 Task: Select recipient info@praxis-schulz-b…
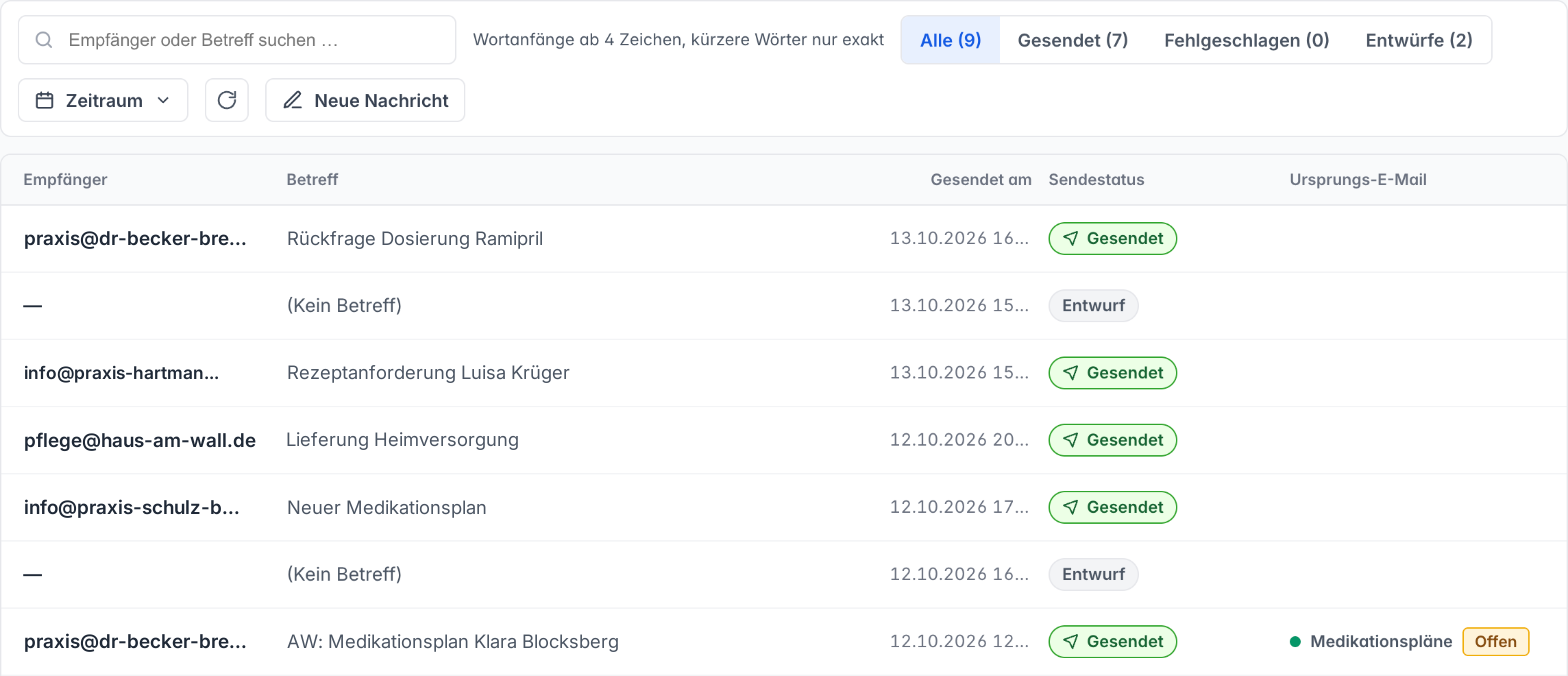(132, 507)
